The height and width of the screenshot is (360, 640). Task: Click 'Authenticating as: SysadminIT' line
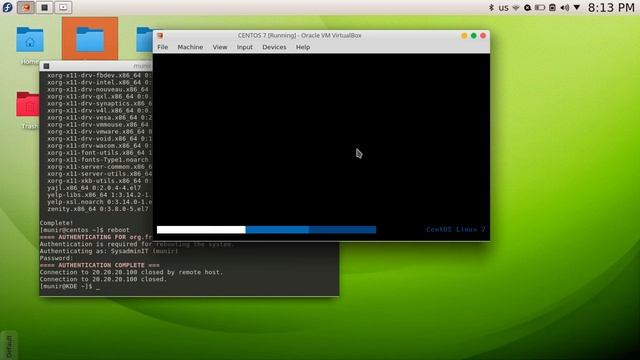click(x=109, y=251)
